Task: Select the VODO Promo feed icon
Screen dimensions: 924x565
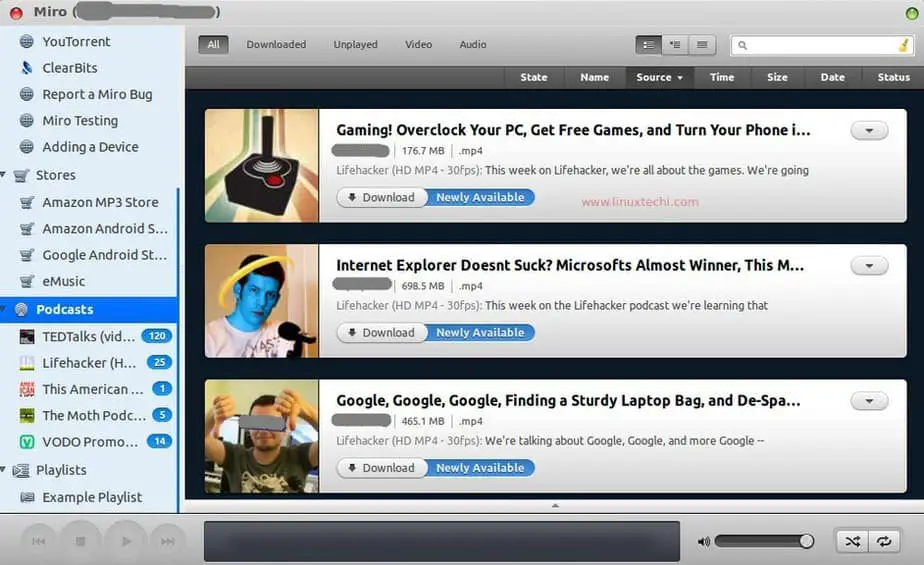Action: tap(27, 441)
